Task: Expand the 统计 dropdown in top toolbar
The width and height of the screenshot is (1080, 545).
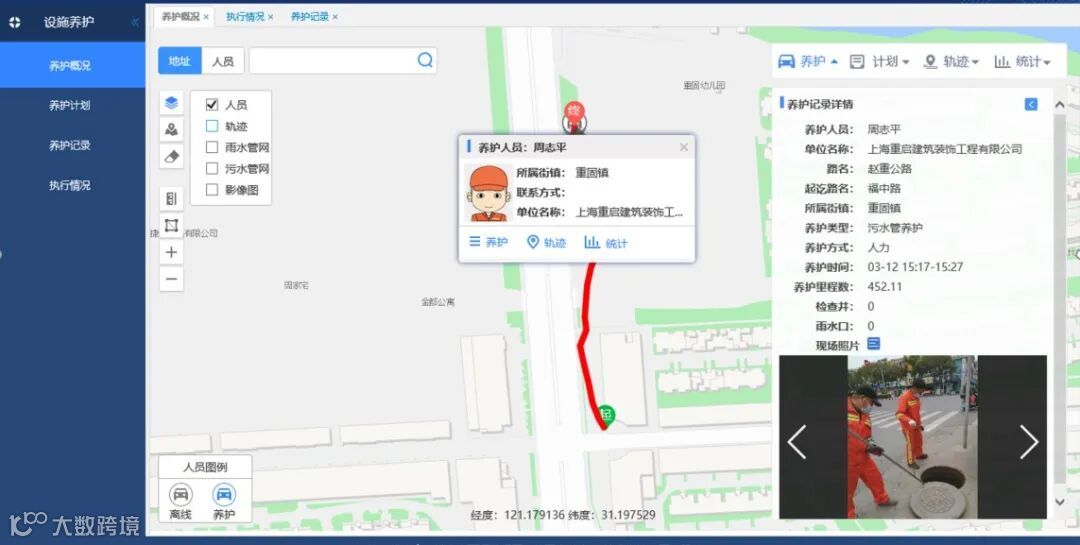Action: tap(1023, 61)
